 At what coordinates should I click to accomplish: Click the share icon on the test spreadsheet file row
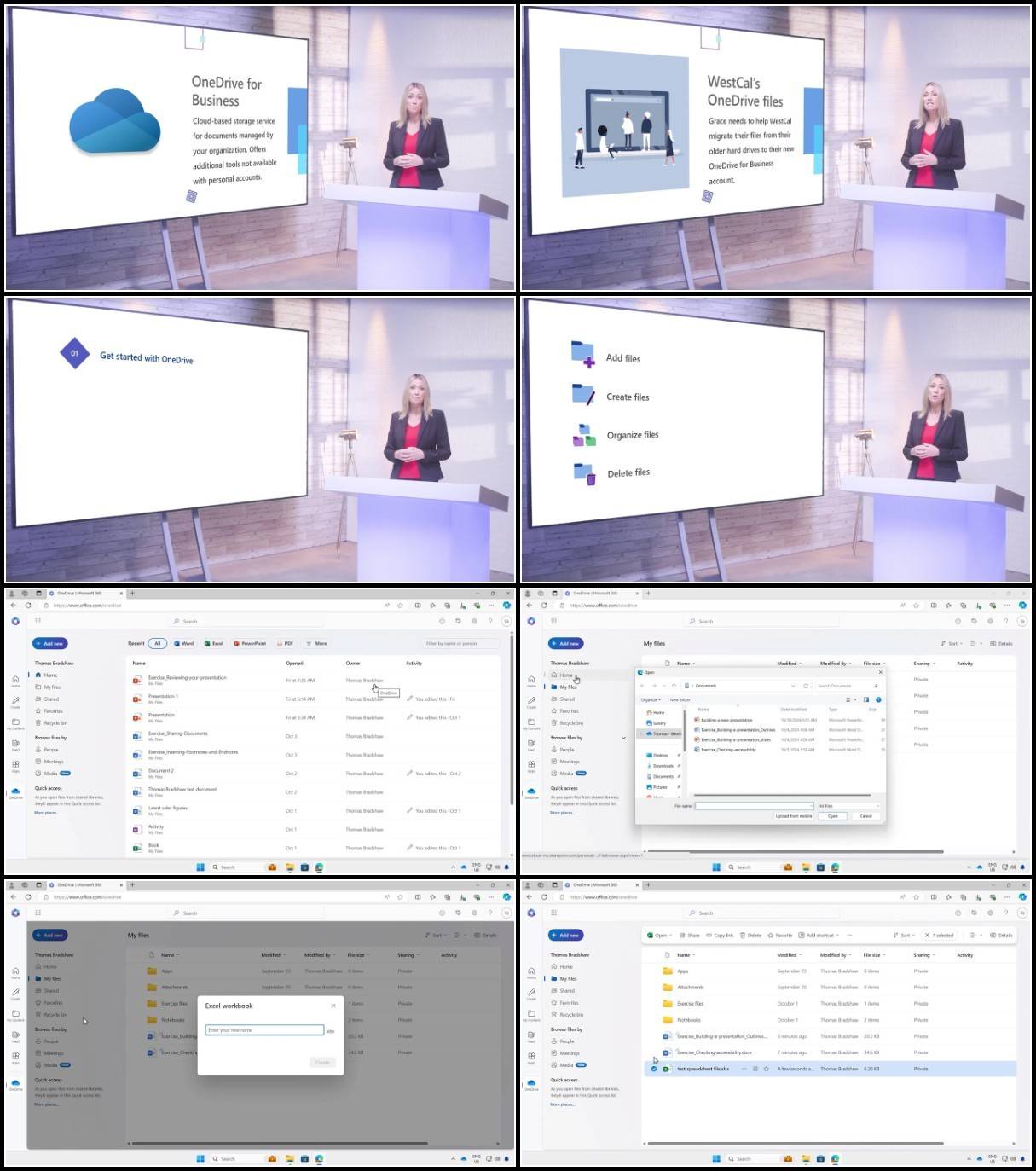[x=755, y=1069]
